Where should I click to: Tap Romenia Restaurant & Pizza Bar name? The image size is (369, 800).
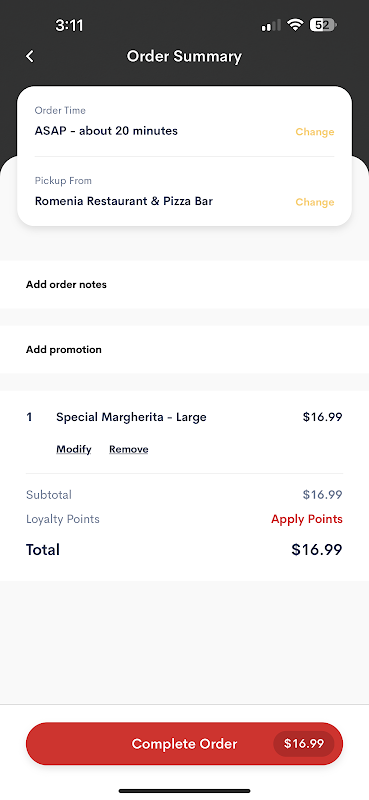coord(124,201)
